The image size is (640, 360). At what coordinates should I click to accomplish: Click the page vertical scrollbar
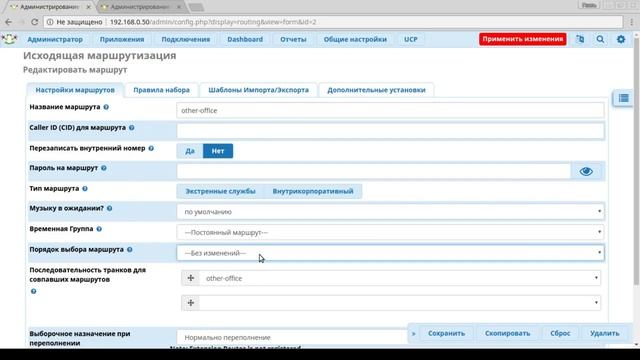point(636,163)
